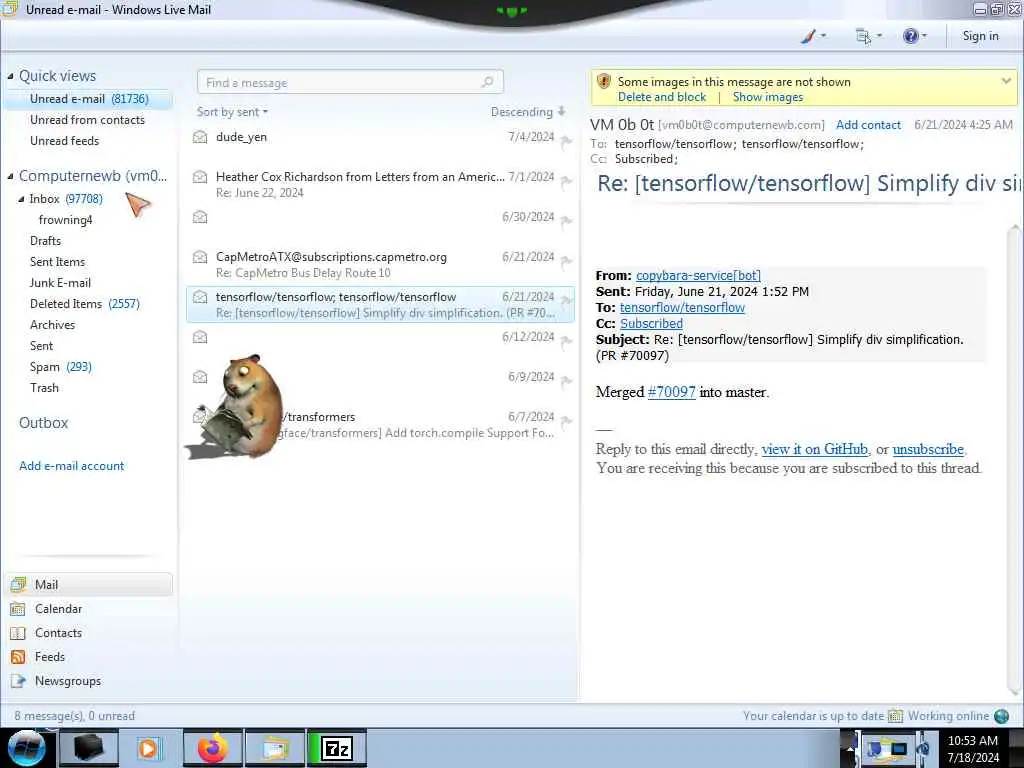Open the frowning4 subfolder
Screen dimensions: 1024x768
[65, 220]
